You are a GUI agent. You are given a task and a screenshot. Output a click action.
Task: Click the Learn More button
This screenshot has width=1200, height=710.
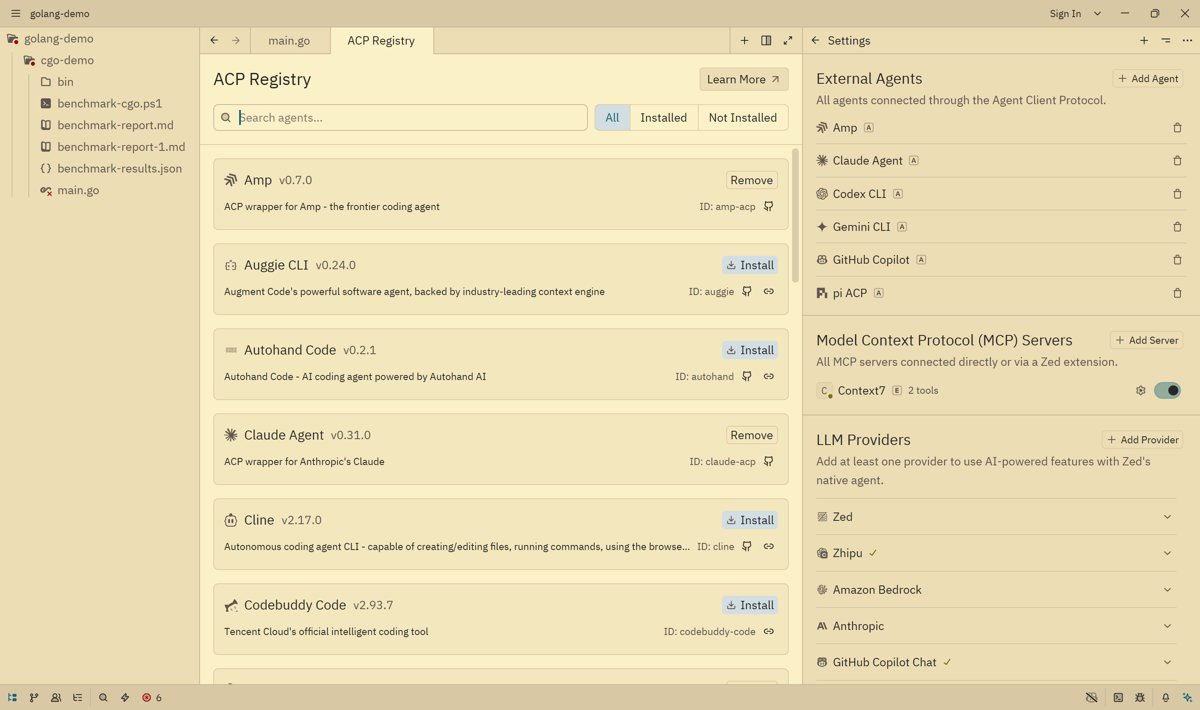[743, 80]
